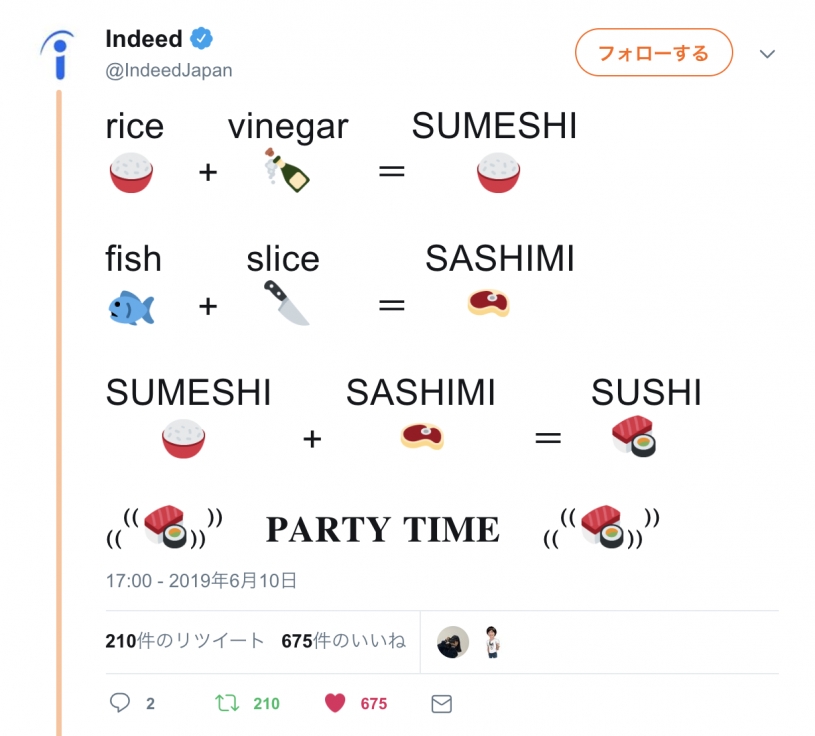This screenshot has width=815, height=736.
Task: Click the fish emoji in the second equation
Action: [131, 305]
